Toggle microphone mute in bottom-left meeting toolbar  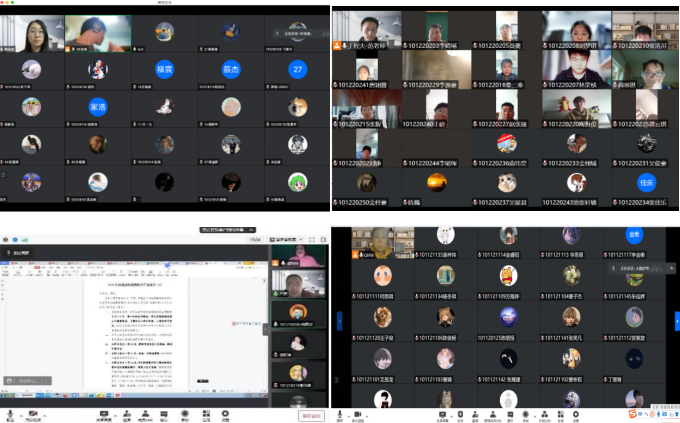pyautogui.click(x=10, y=414)
